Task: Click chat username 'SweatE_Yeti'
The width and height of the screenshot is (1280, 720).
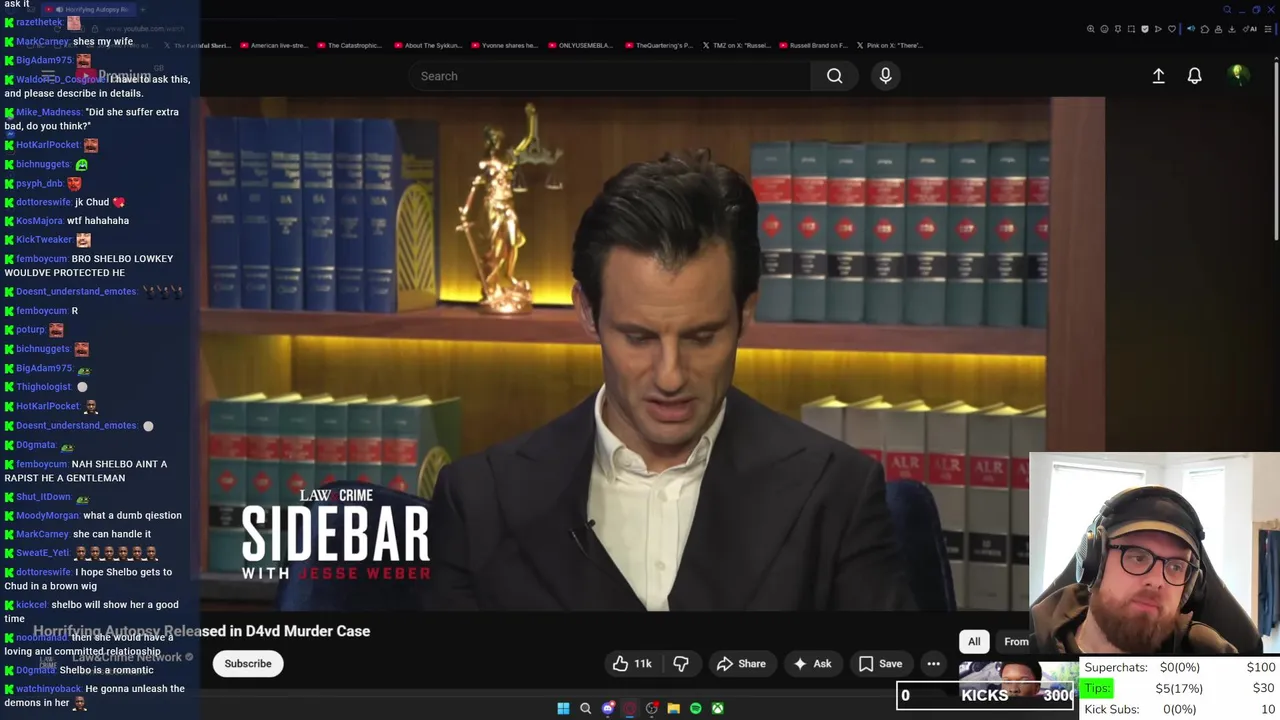Action: 42,553
